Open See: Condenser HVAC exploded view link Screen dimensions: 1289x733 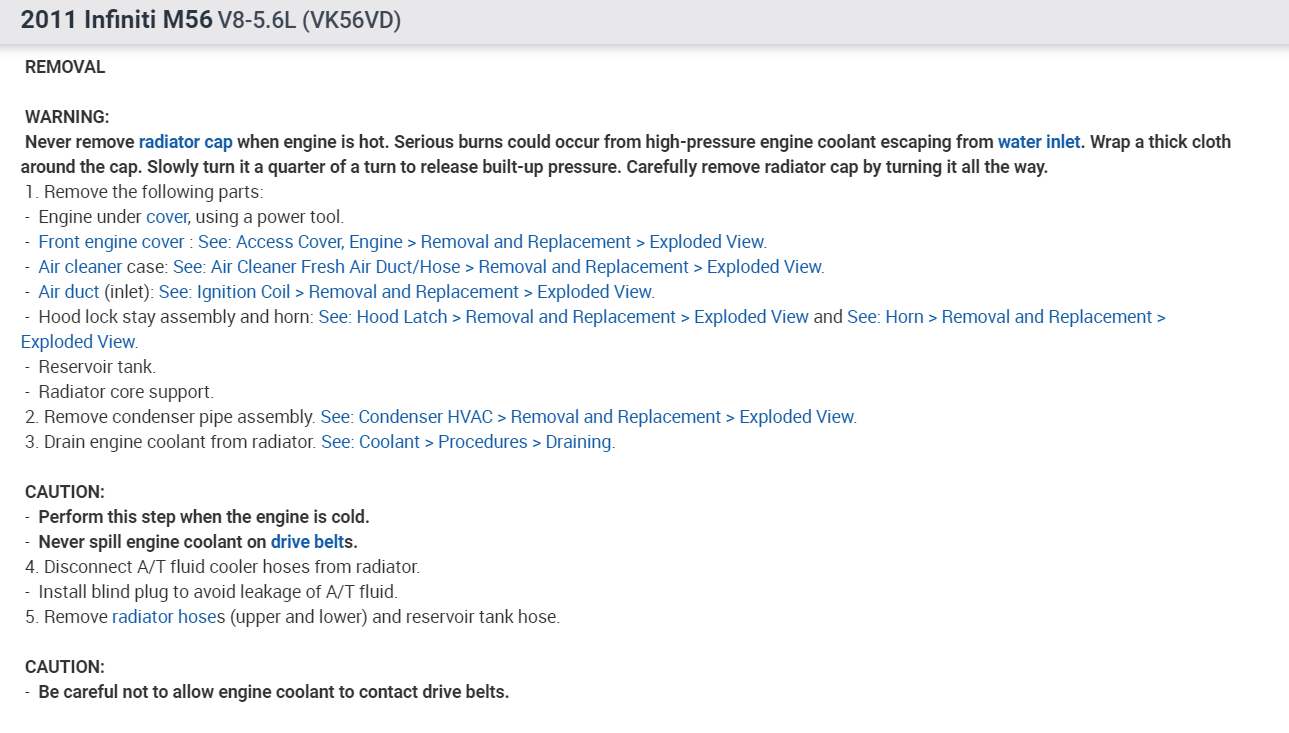587,417
